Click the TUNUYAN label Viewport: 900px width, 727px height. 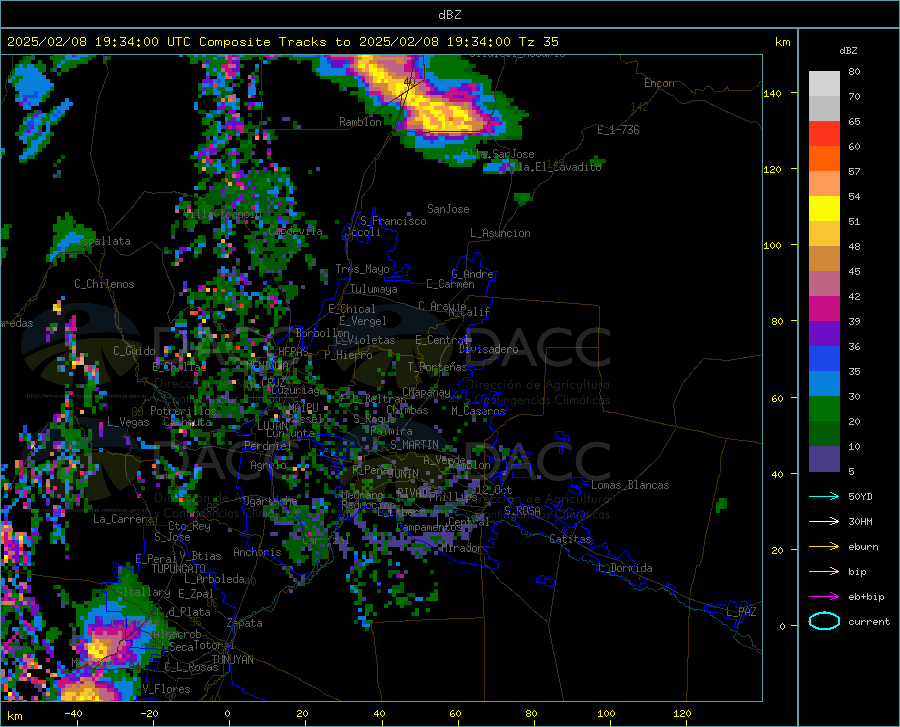tap(232, 660)
